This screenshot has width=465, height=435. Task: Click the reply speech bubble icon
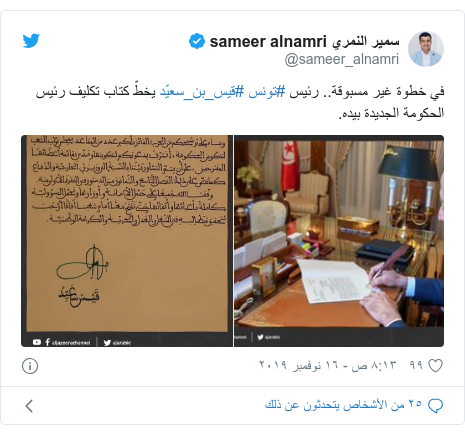point(435,405)
